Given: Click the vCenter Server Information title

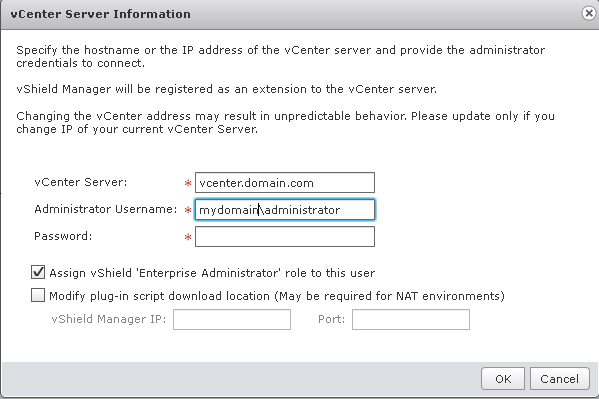Looking at the screenshot, I should coord(100,14).
